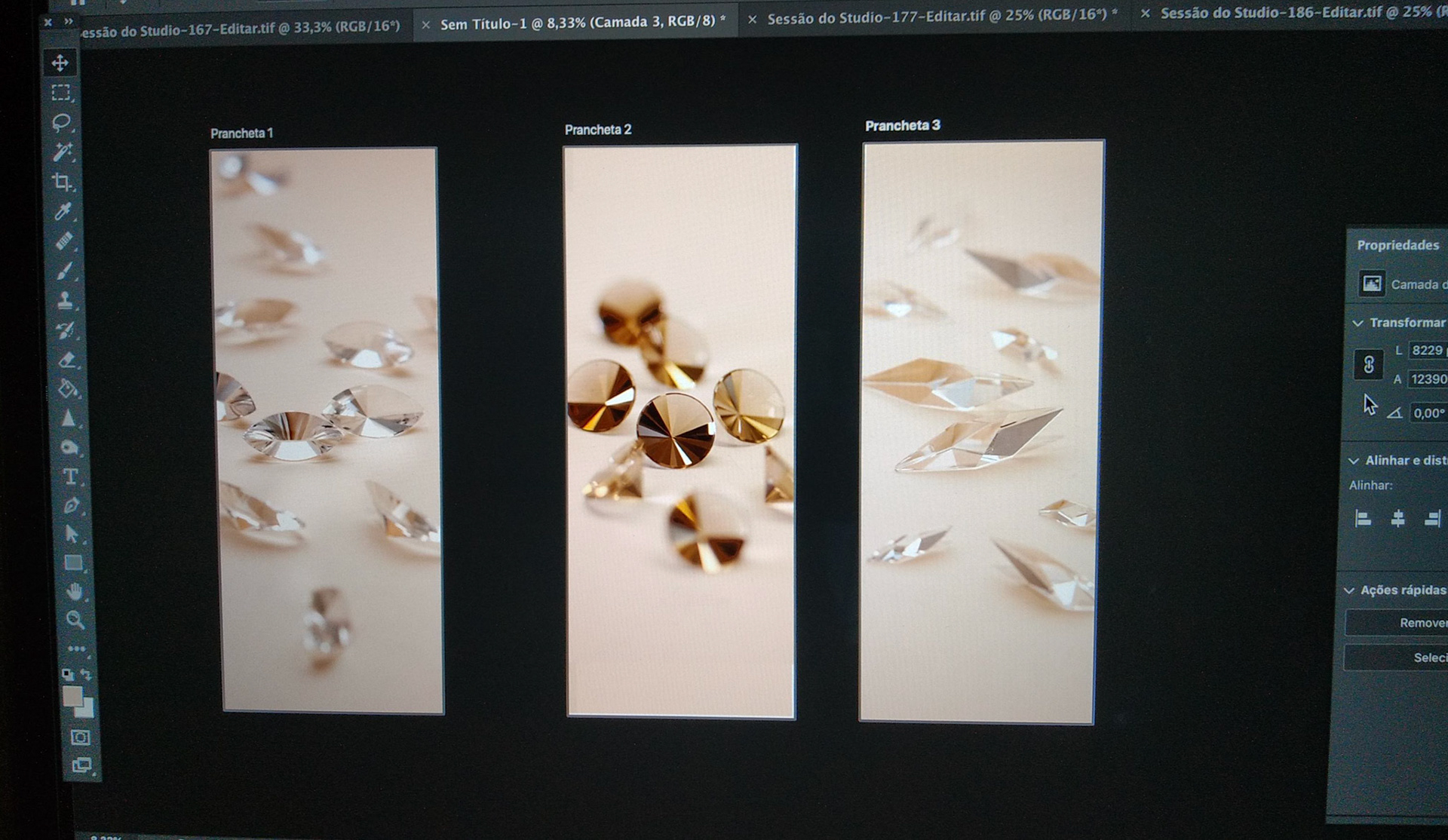This screenshot has height=840, width=1448.
Task: Click the rotation angle input field
Action: pyautogui.click(x=1428, y=413)
